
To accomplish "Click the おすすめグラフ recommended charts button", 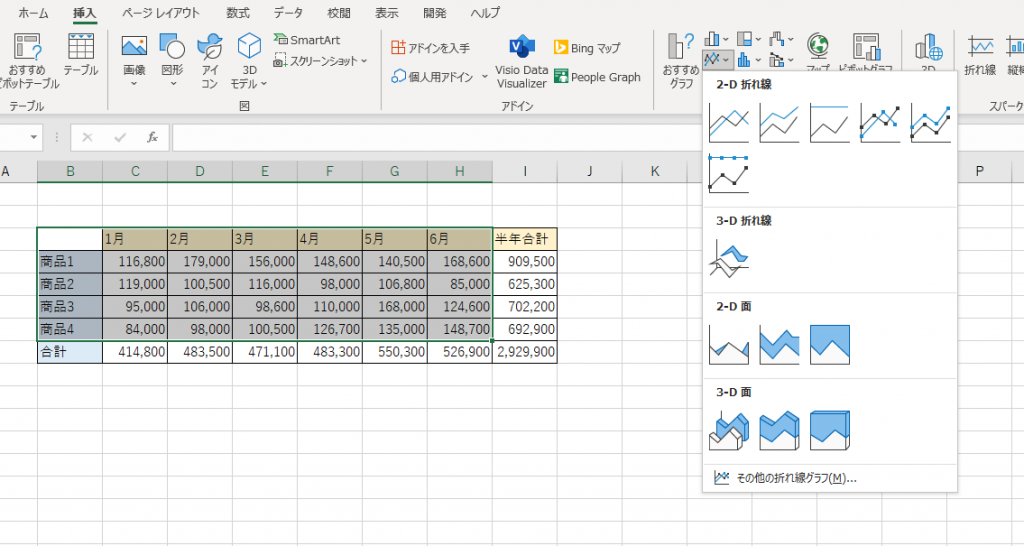I will (681, 59).
